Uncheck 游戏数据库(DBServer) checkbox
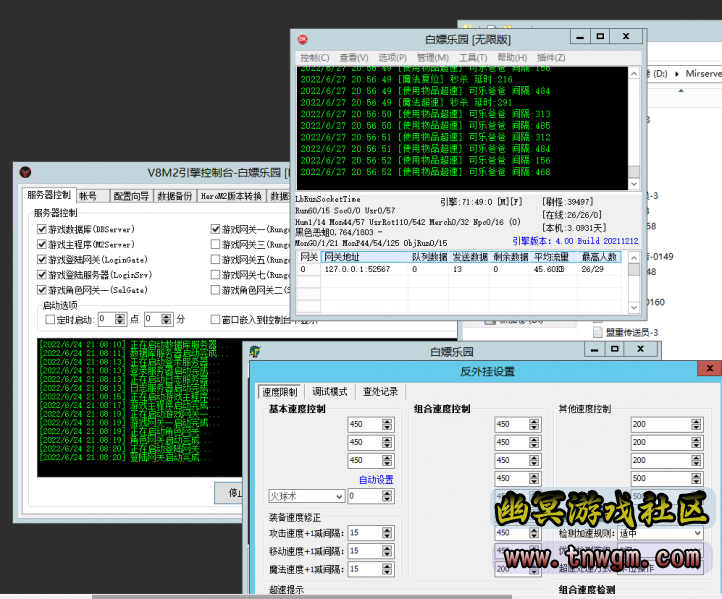The width and height of the screenshot is (722, 599). pyautogui.click(x=42, y=229)
